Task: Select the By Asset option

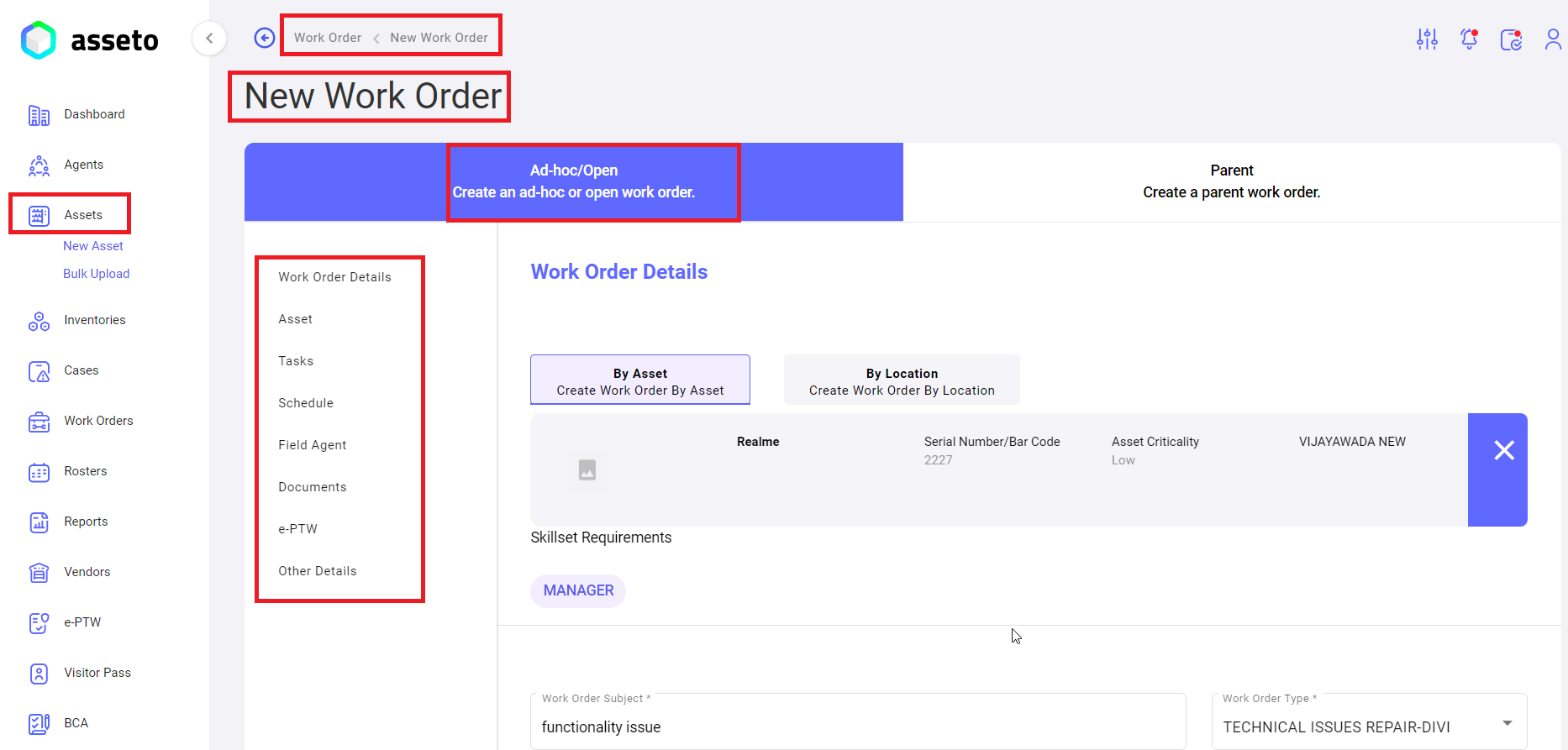Action: pos(639,381)
